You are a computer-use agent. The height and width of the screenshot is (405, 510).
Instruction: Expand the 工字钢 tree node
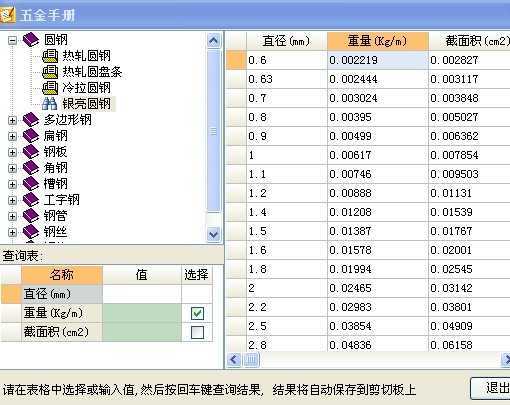pyautogui.click(x=12, y=200)
